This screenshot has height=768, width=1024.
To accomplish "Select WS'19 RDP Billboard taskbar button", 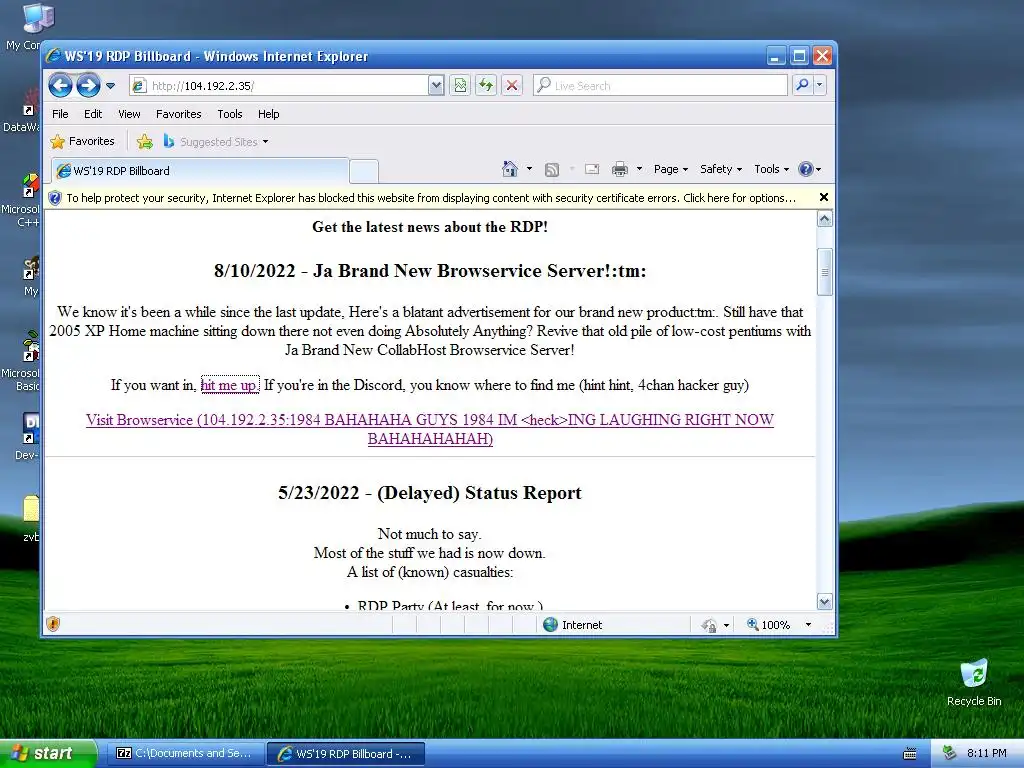I will 347,754.
